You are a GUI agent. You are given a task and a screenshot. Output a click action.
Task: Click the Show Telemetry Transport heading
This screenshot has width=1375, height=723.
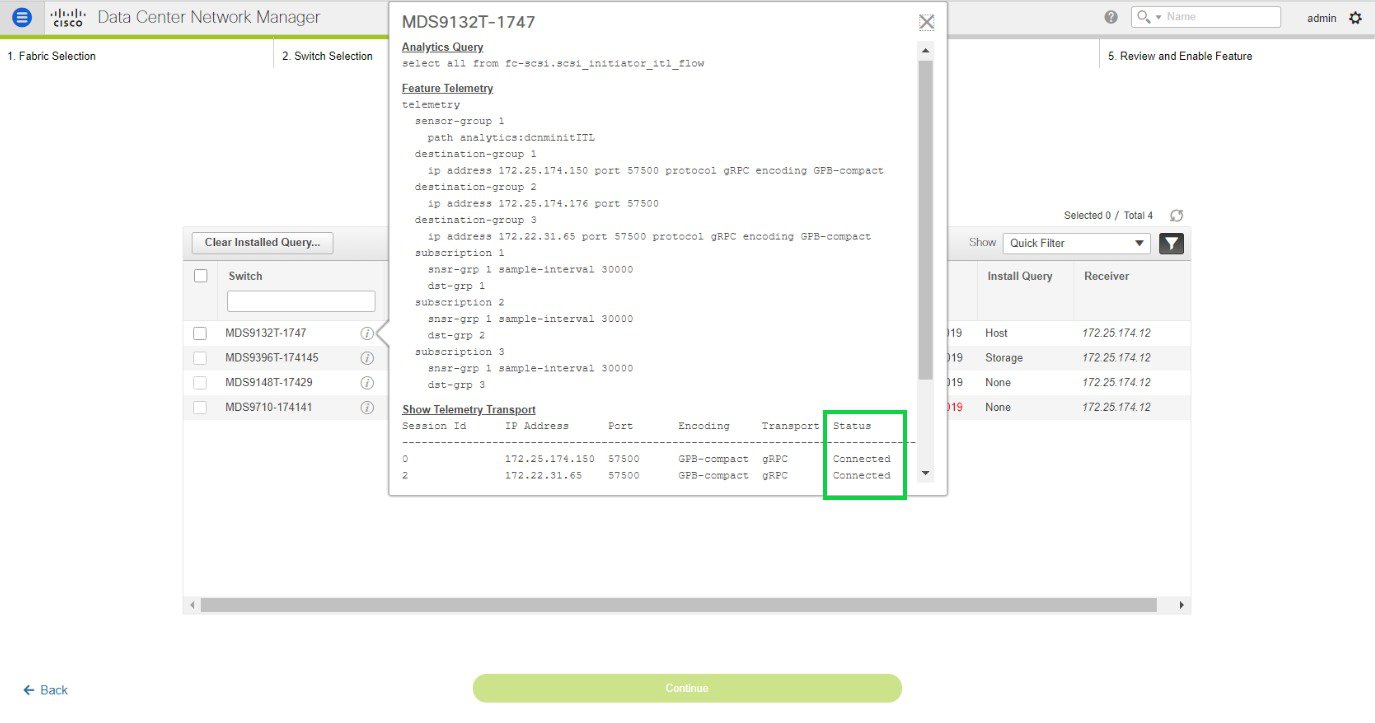468,410
